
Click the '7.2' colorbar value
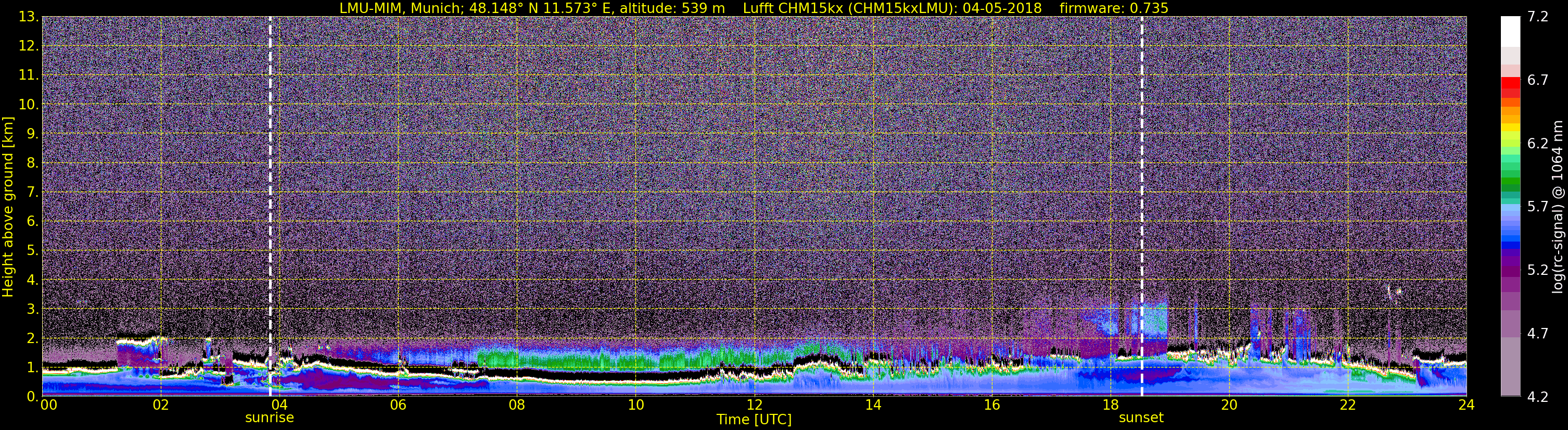(x=1538, y=17)
